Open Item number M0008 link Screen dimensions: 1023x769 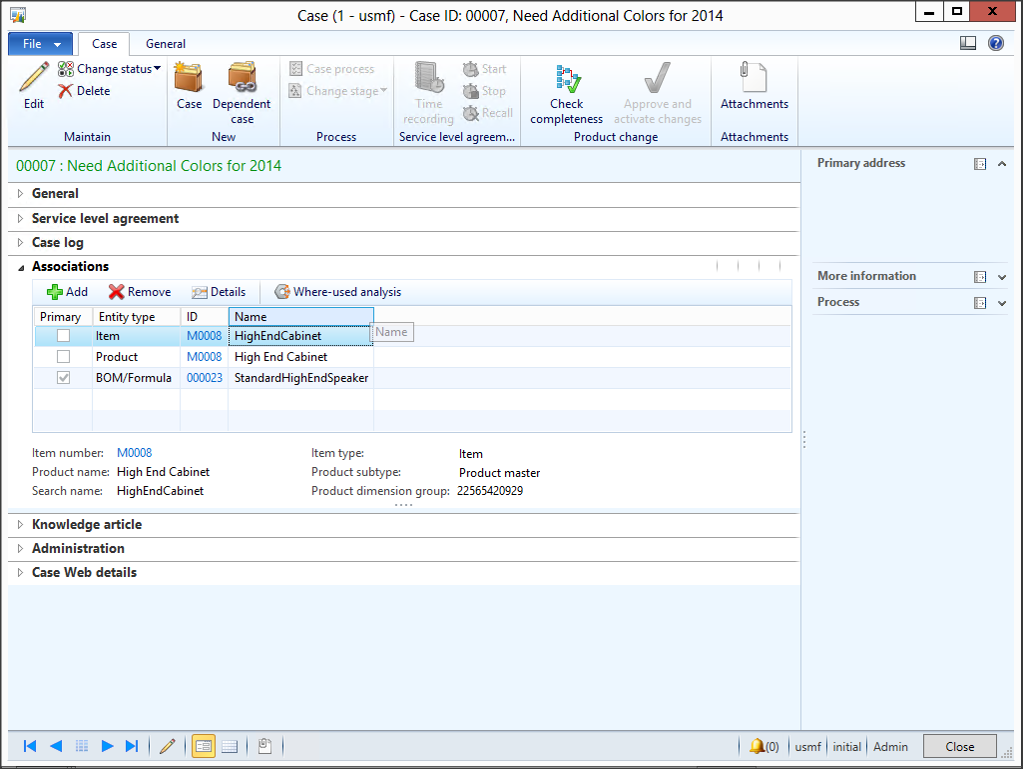pyautogui.click(x=134, y=453)
